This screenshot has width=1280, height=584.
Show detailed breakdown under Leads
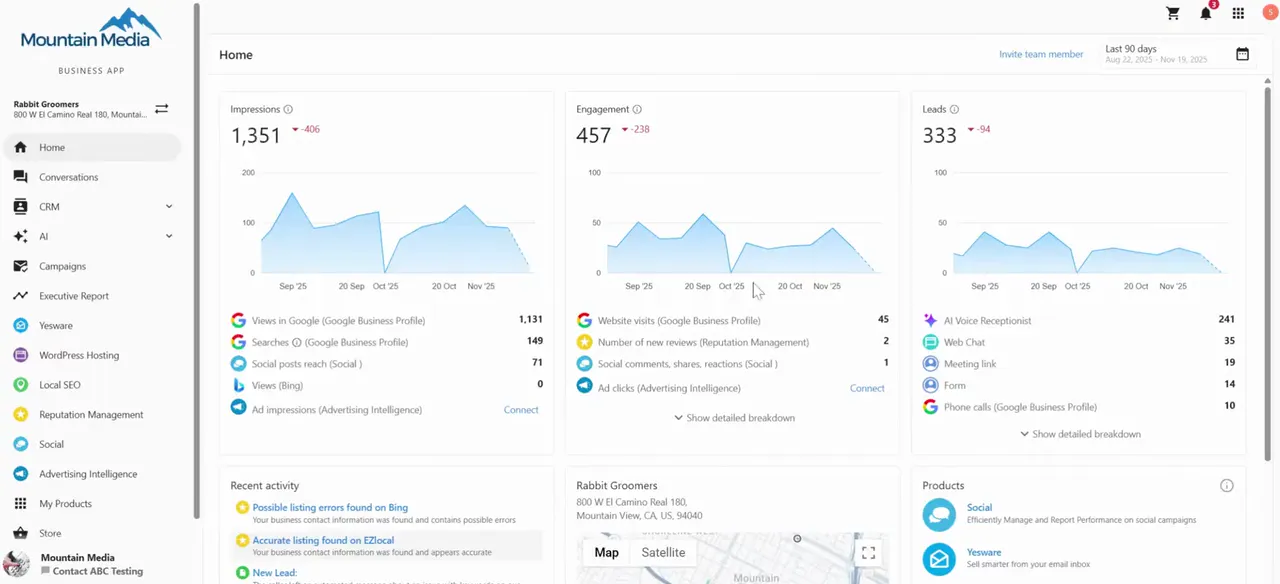(1080, 434)
